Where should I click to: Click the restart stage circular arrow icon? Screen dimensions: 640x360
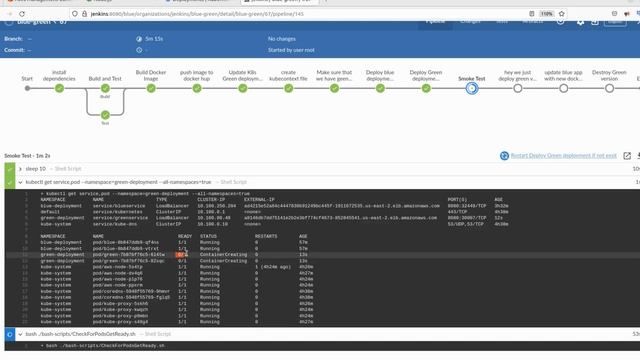tap(504, 156)
